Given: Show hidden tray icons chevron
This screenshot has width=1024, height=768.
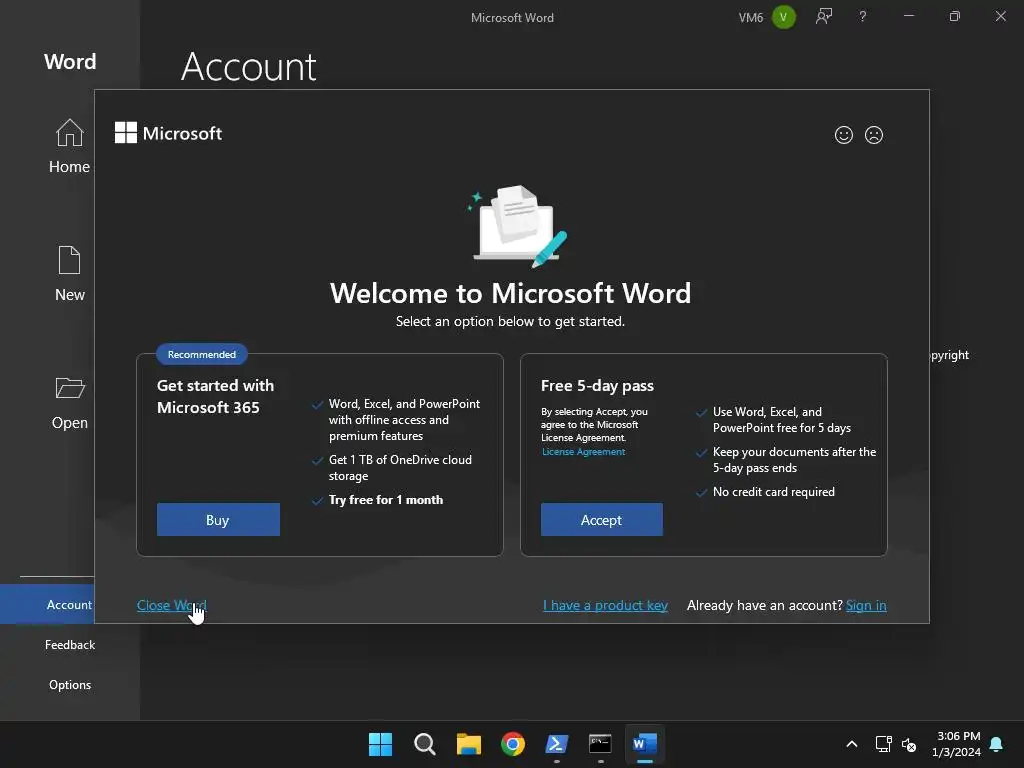Looking at the screenshot, I should (852, 744).
